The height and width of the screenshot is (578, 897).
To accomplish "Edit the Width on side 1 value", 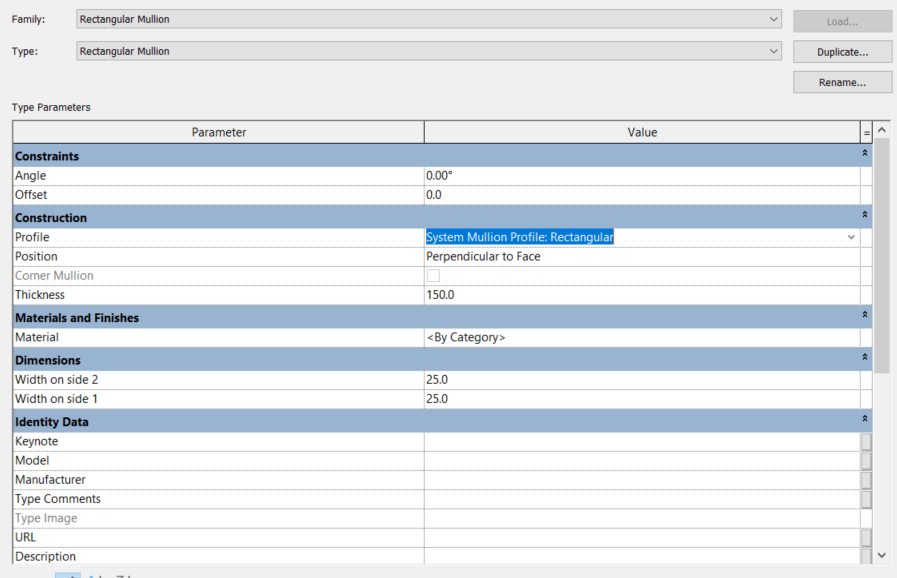I will coord(600,398).
